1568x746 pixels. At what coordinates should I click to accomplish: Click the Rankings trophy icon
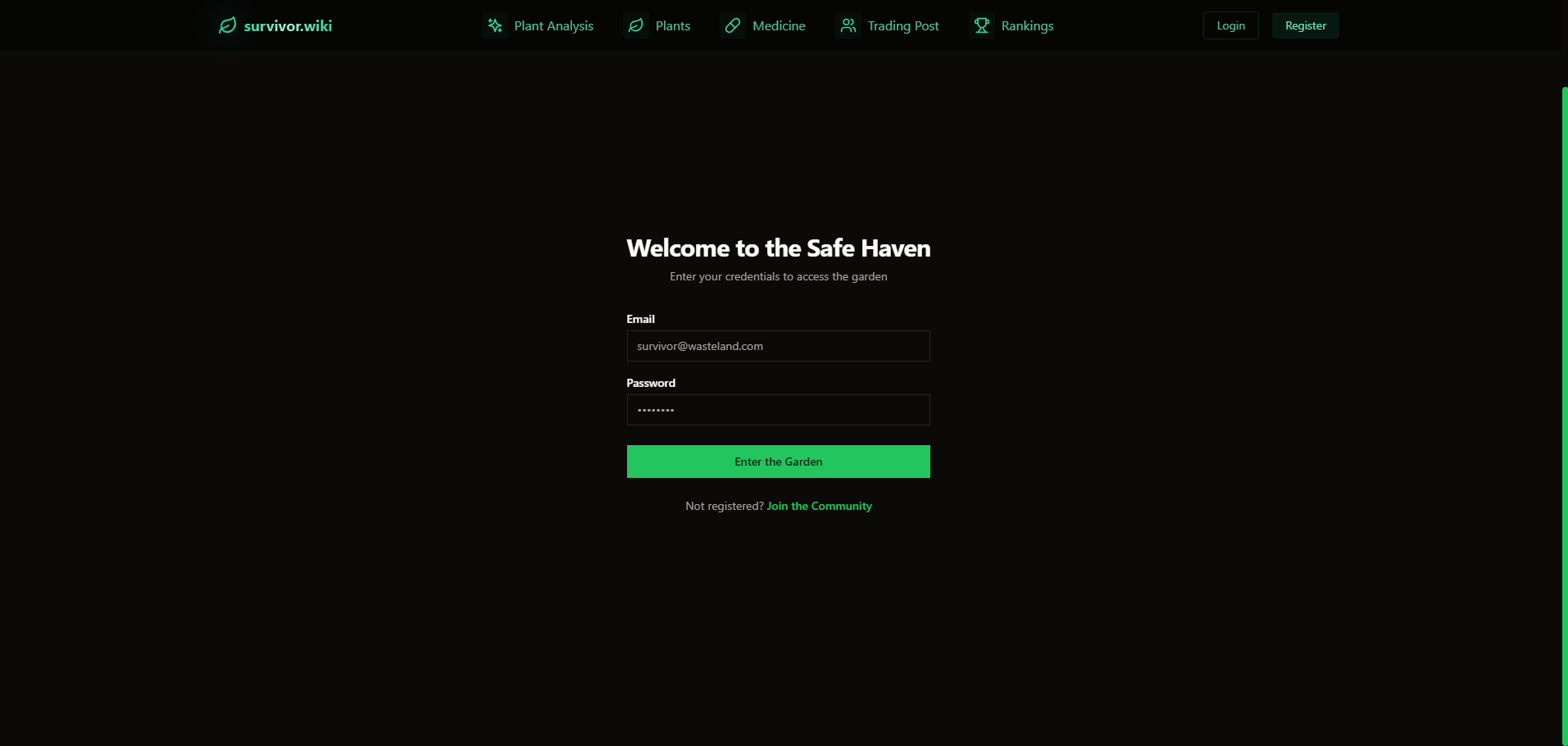(982, 25)
